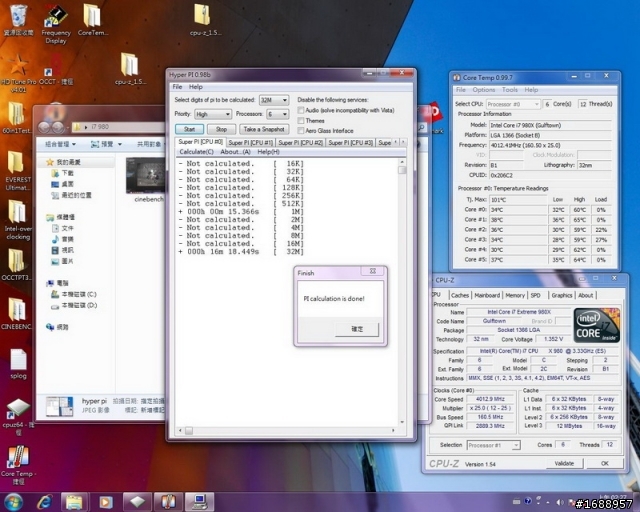Viewport: 640px width, 512px height.
Task: Open CINEBENCH desktop folder
Action: [16, 314]
